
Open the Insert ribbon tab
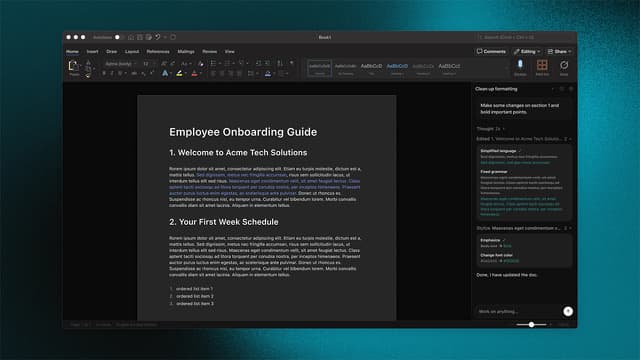pyautogui.click(x=92, y=52)
